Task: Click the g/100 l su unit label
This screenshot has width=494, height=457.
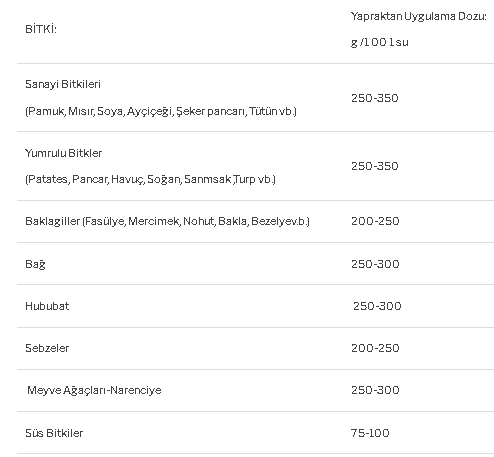Action: (380, 42)
